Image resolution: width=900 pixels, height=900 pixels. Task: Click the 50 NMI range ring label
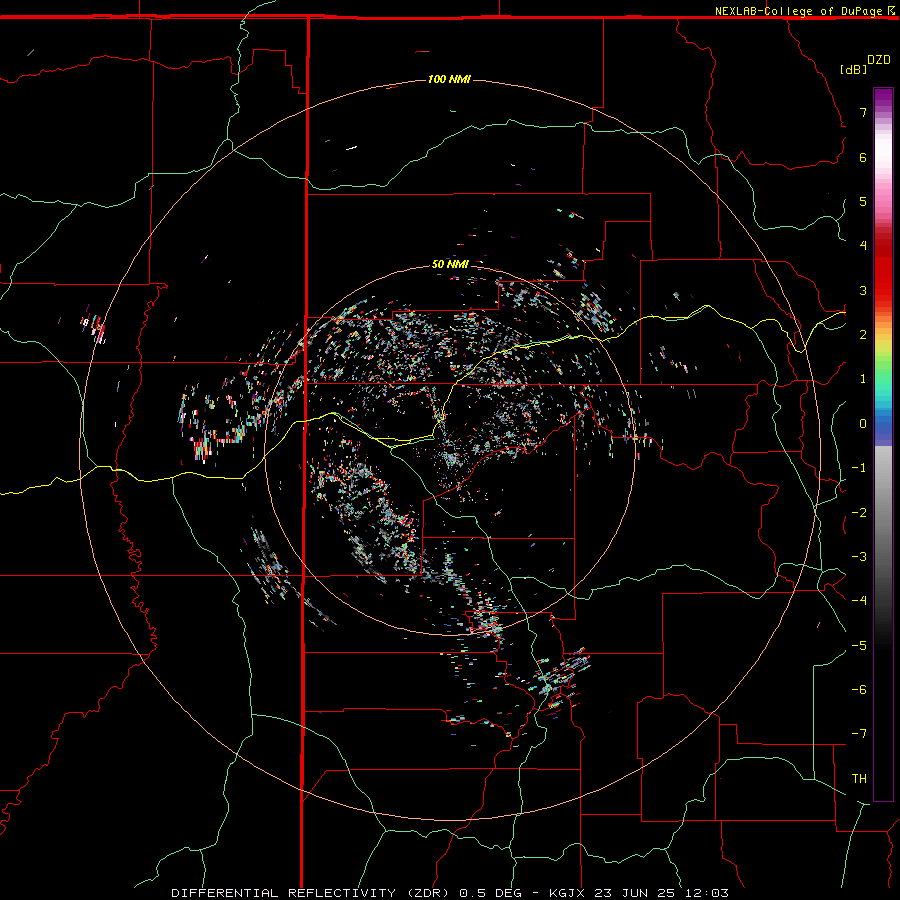[x=450, y=264]
